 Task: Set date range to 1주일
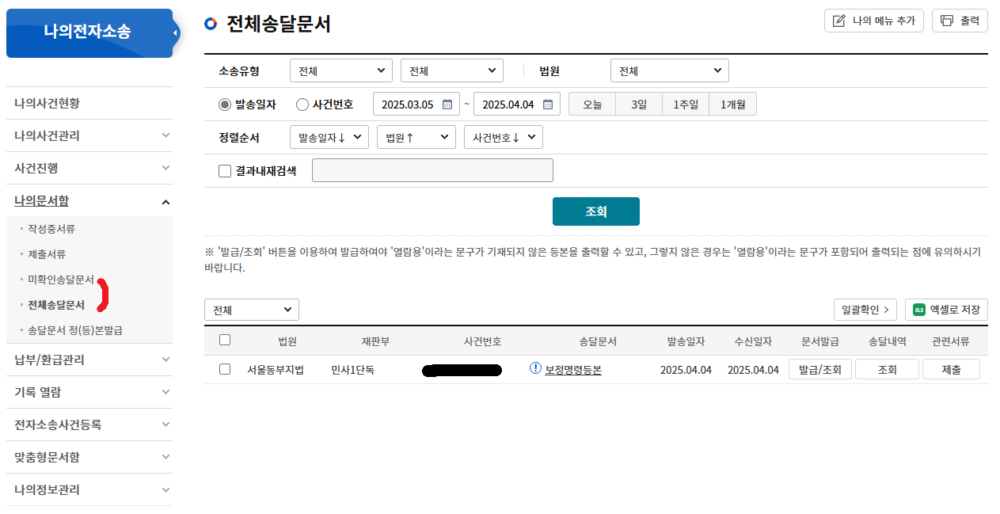(686, 105)
